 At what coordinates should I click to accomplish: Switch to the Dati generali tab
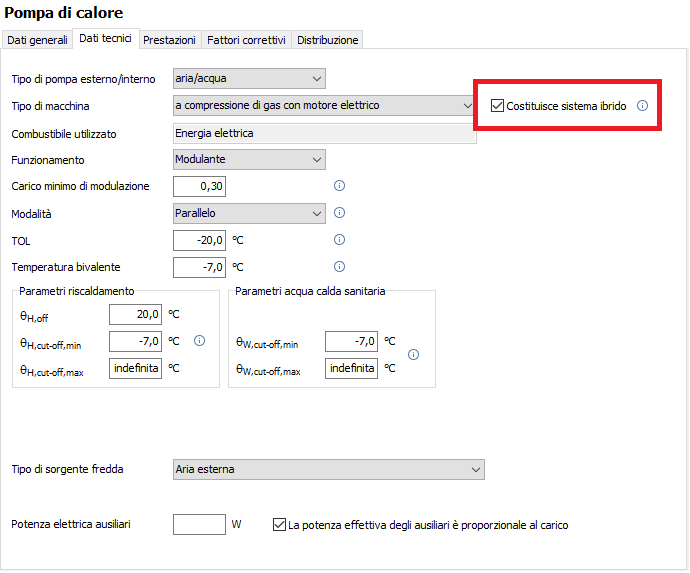click(37, 40)
